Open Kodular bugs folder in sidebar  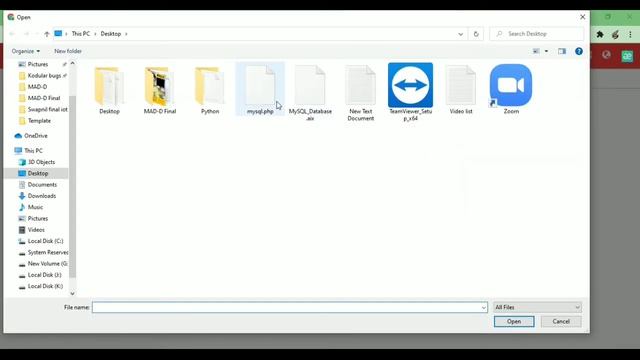44,76
